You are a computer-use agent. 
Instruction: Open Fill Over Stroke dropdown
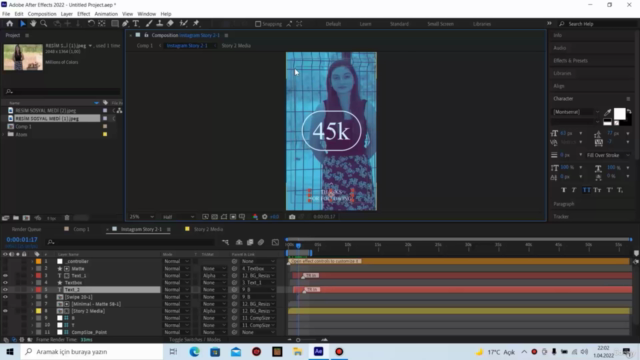608,155
